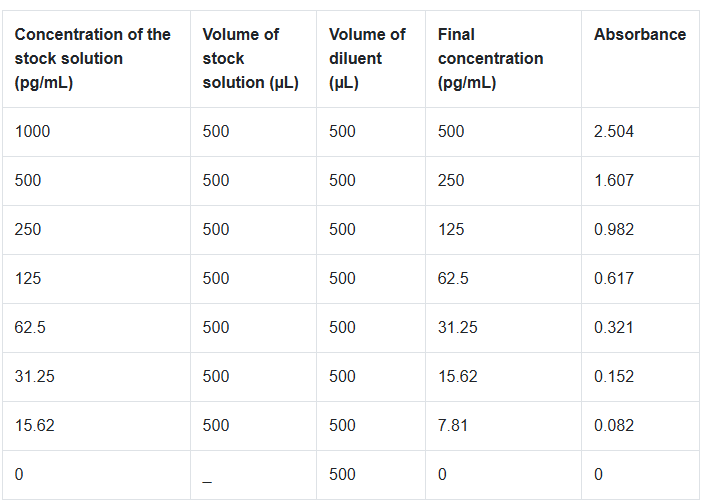Screen dimensions: 706x504
Task: Click the Volume of stock solution header
Action: click(x=250, y=58)
